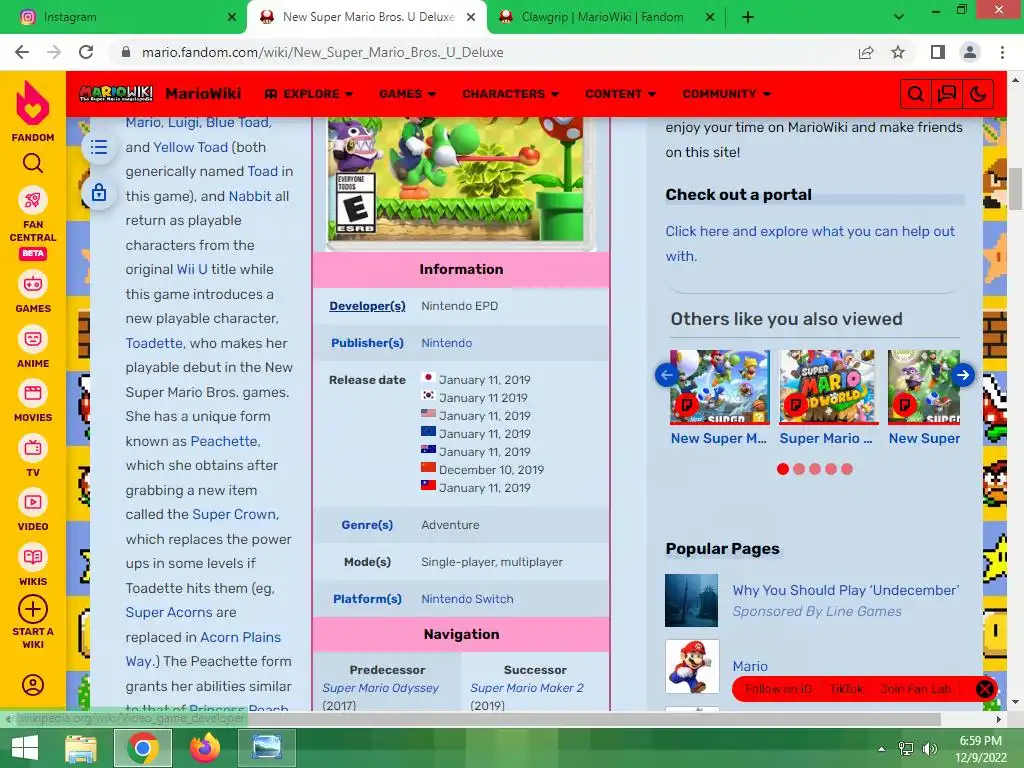
Task: Close the red follow banner
Action: [x=985, y=689]
